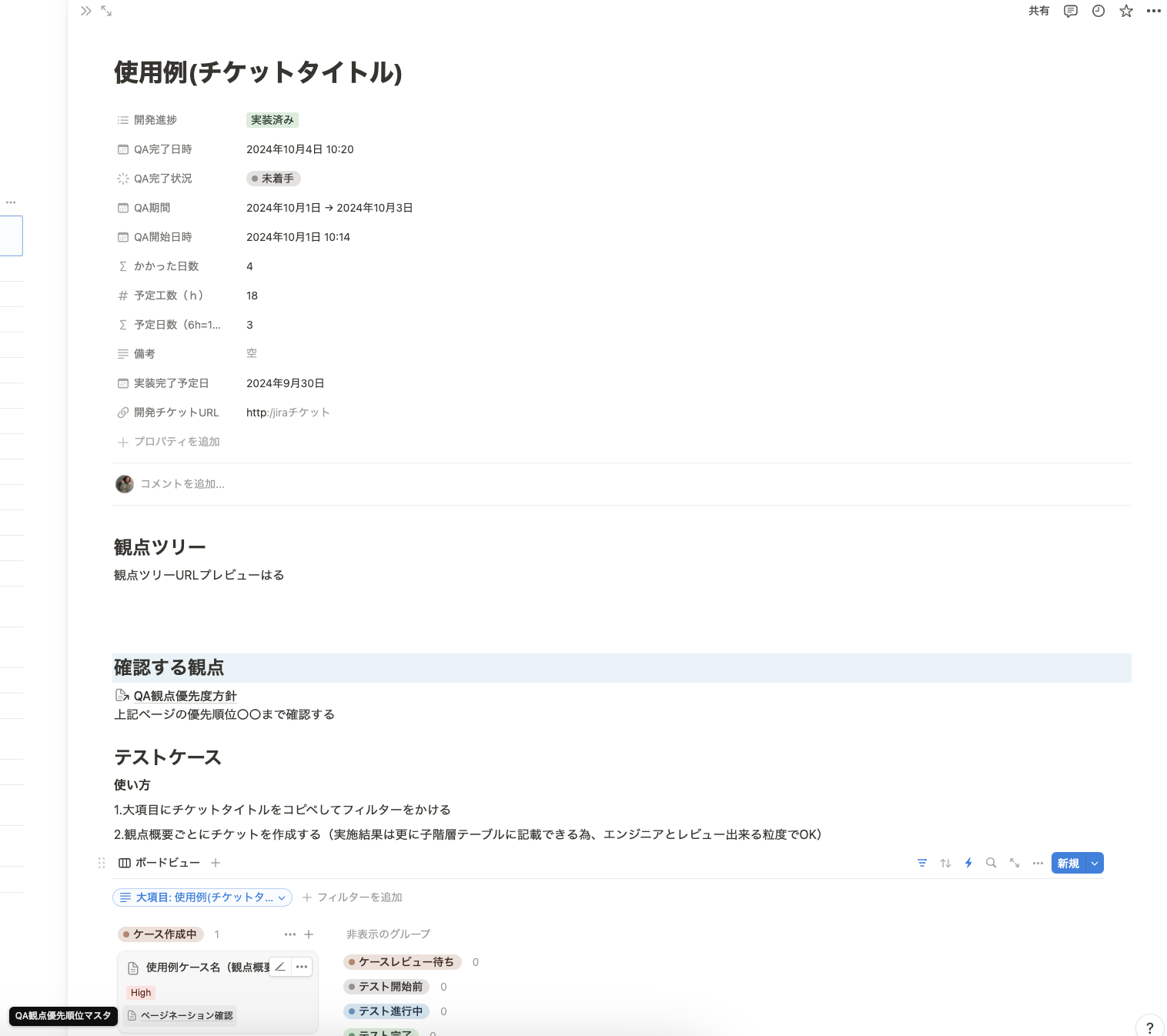
Task: Open automations with the lightning icon
Action: [968, 863]
